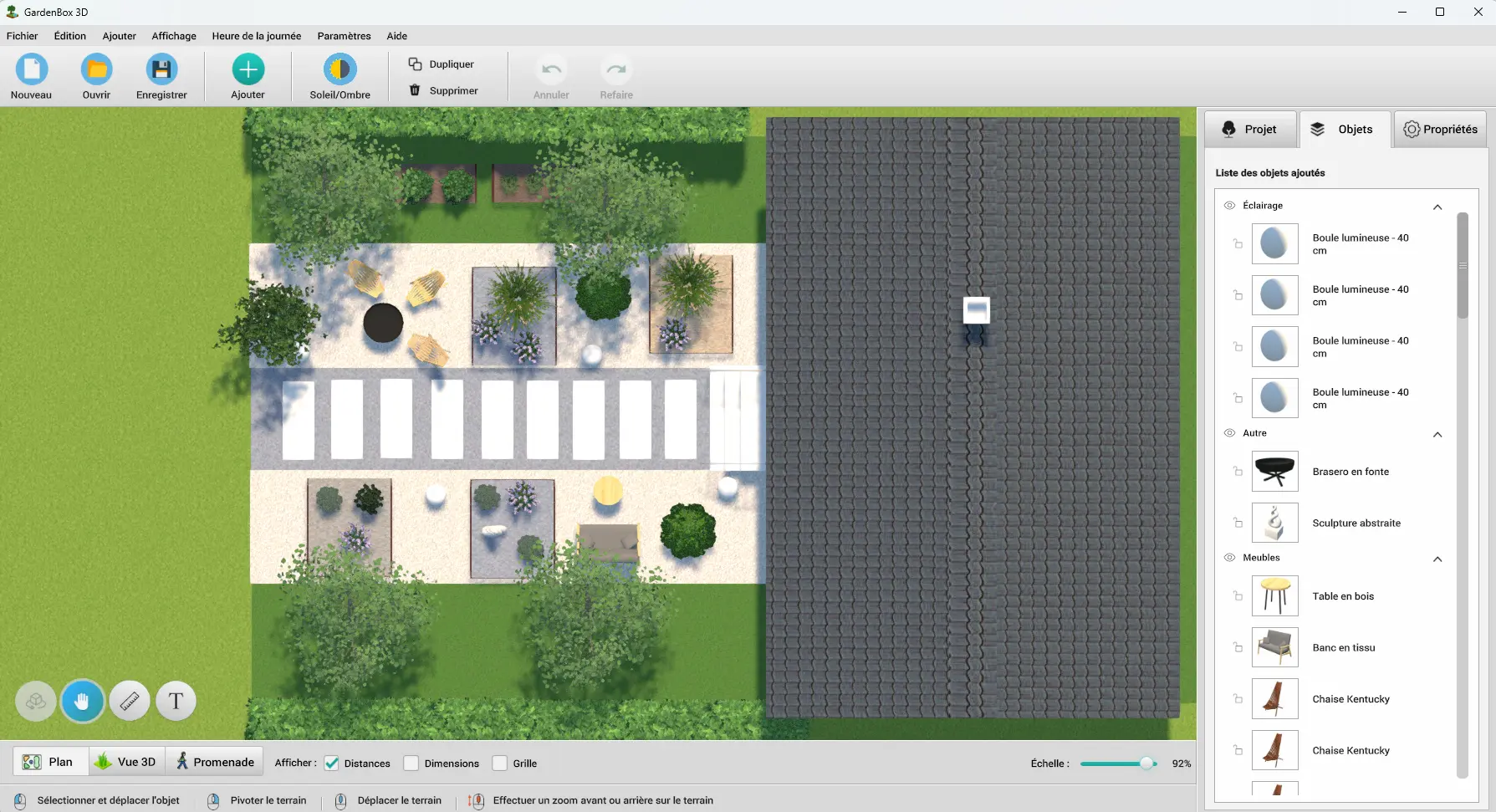This screenshot has width=1496, height=812.
Task: Click the Ouvrir folder icon
Action: coord(96,69)
